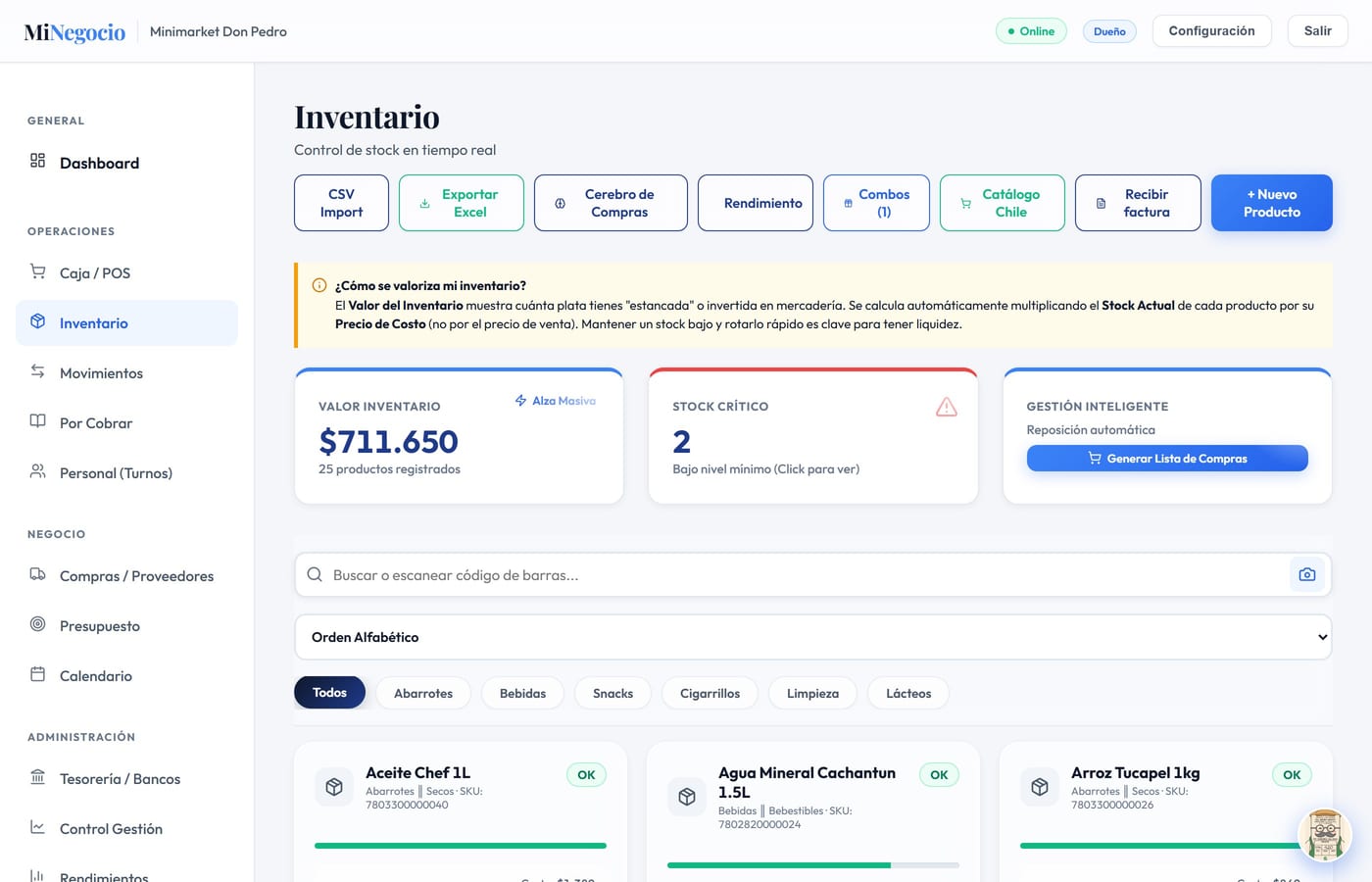The height and width of the screenshot is (882, 1372).
Task: Click the Tesorería / Bancos bank icon
Action: (x=37, y=777)
